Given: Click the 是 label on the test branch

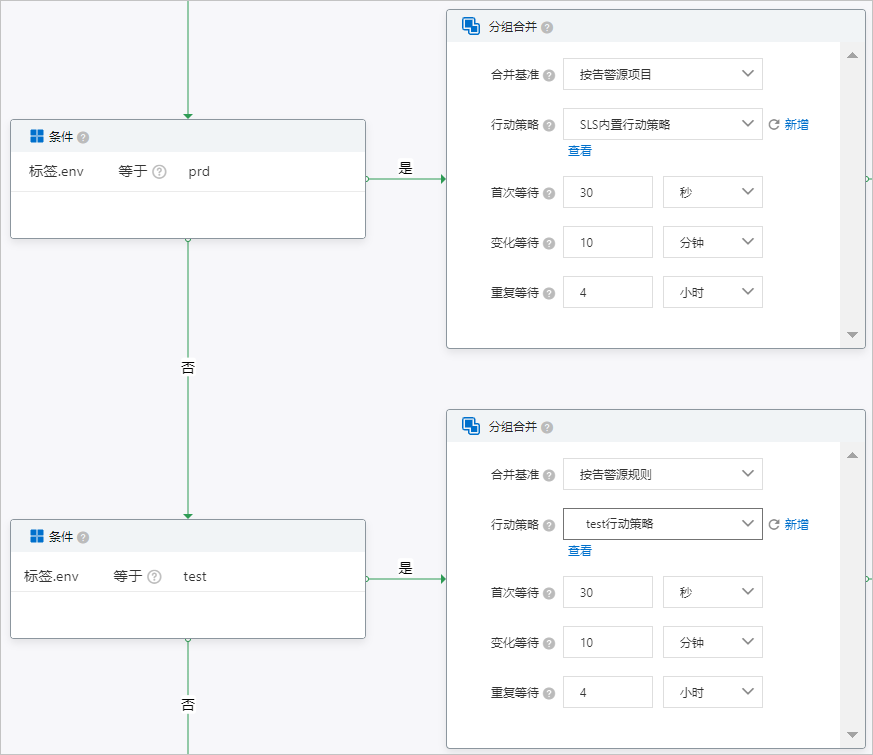Looking at the screenshot, I should pos(405,568).
